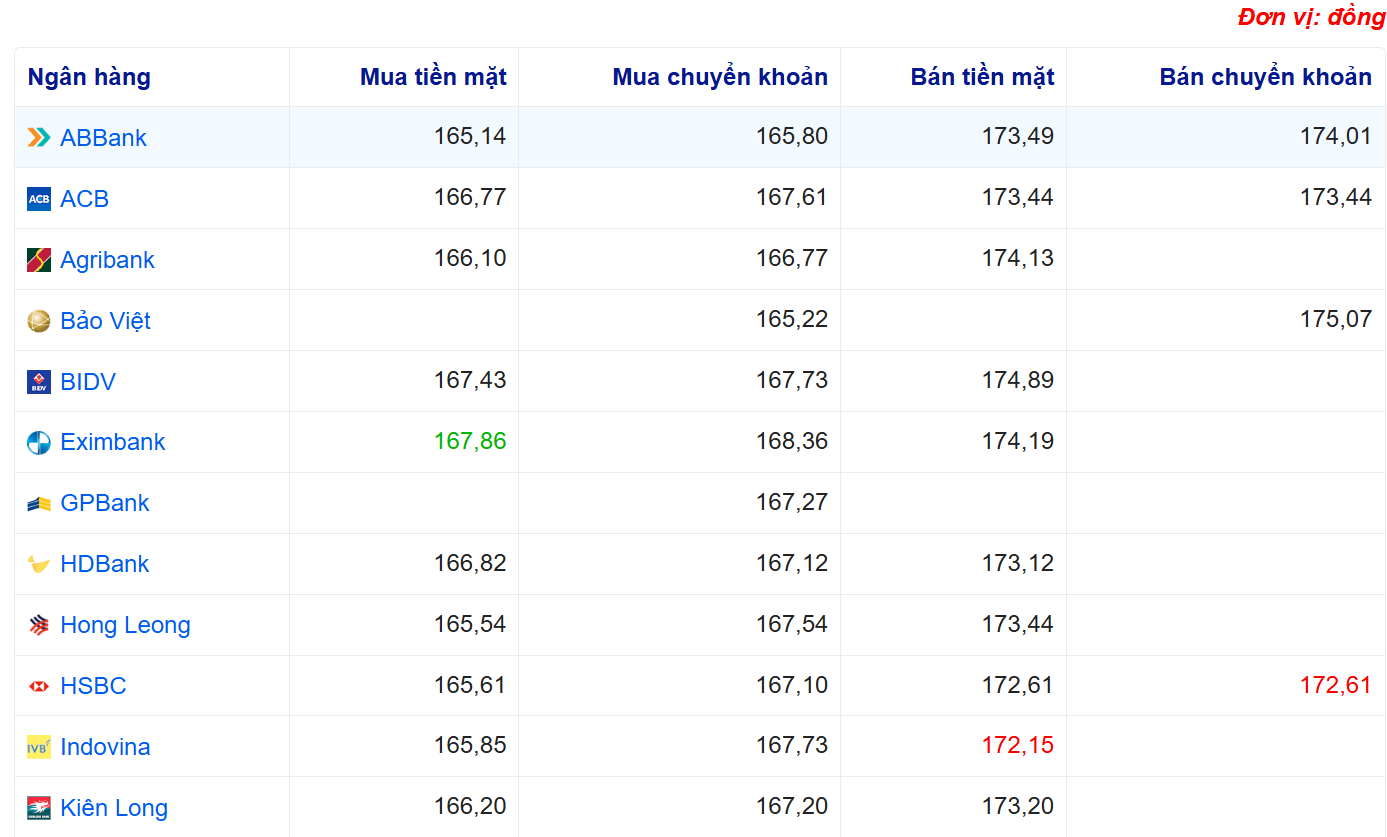Click the ACB logo icon
Screen dimensions: 1387x837
point(39,199)
